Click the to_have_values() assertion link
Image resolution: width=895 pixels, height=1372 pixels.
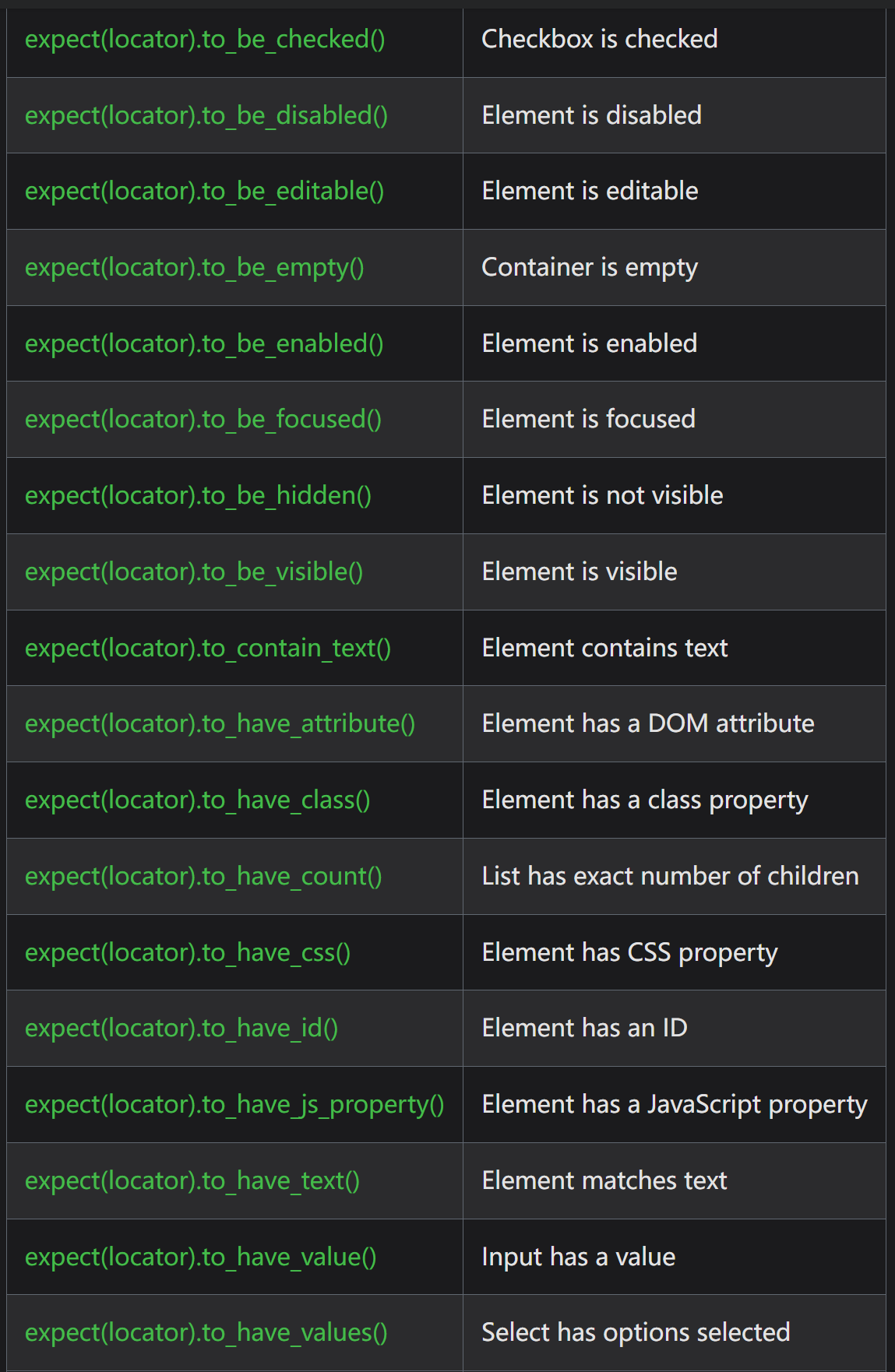click(x=206, y=1332)
